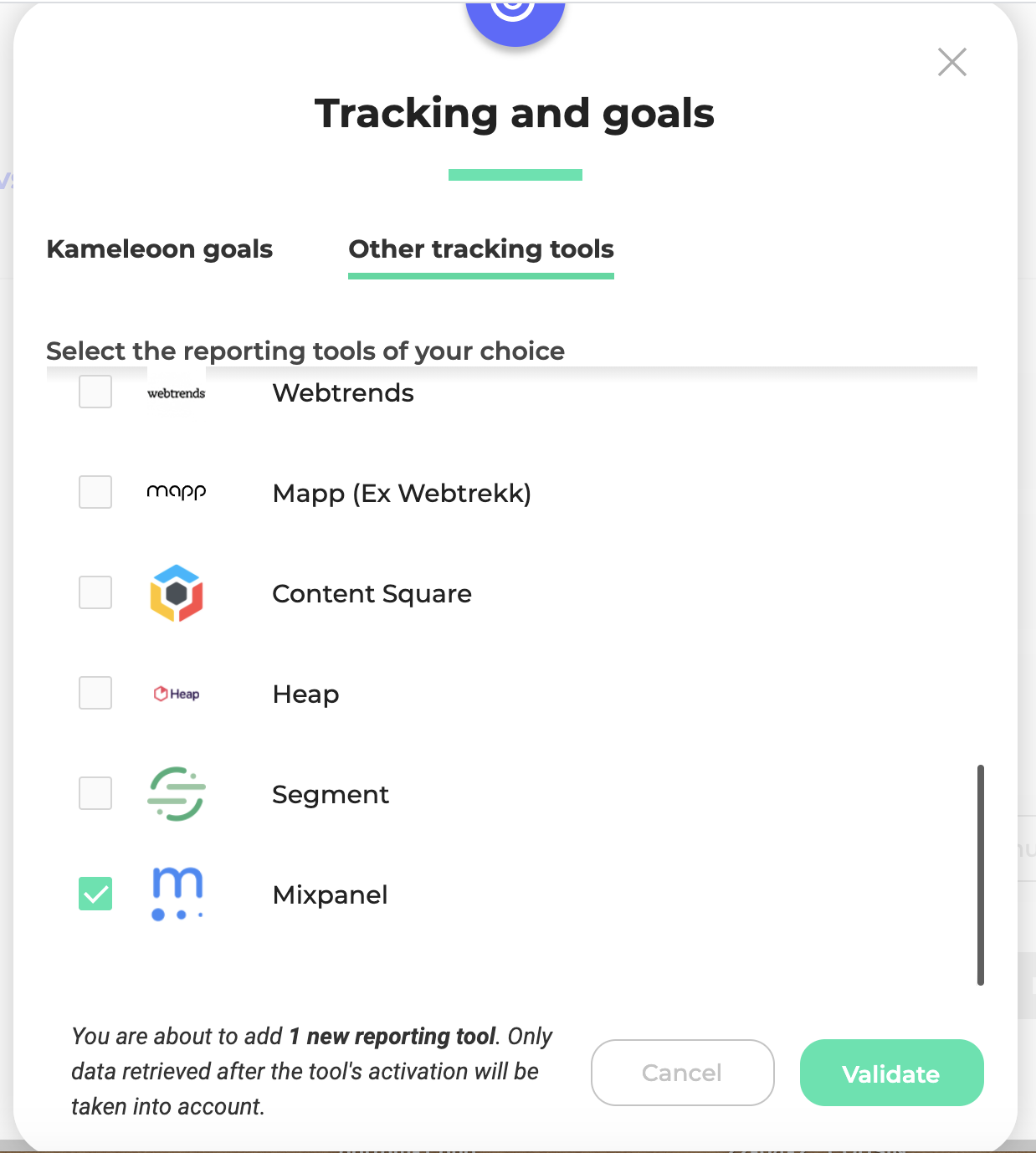
Task: Click the Webtrends logo icon
Action: pos(177,392)
